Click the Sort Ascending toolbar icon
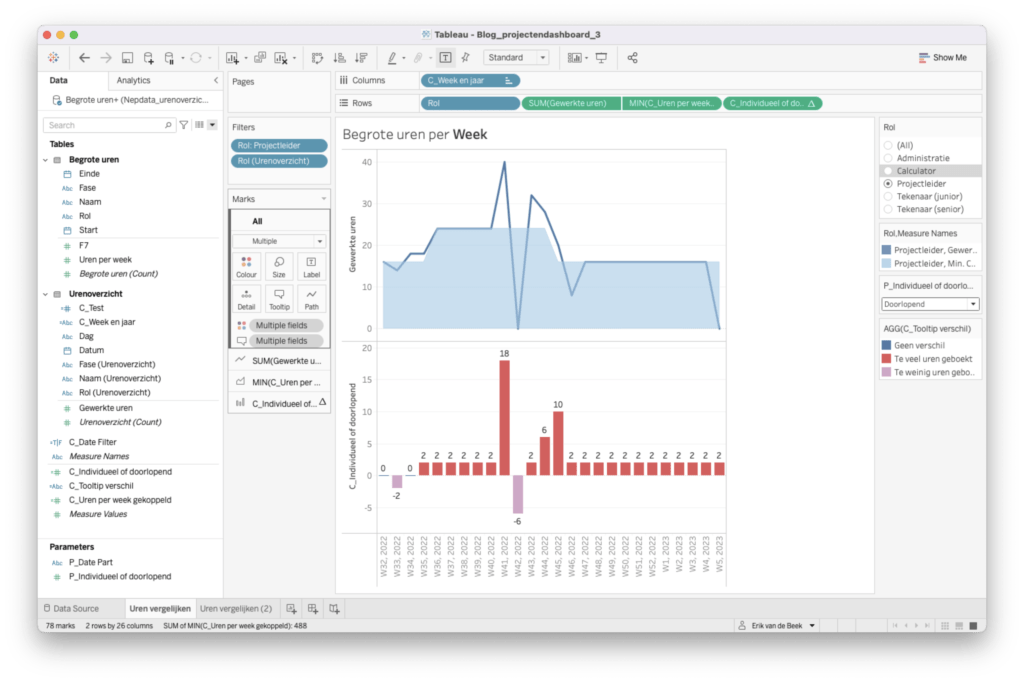 coord(339,58)
